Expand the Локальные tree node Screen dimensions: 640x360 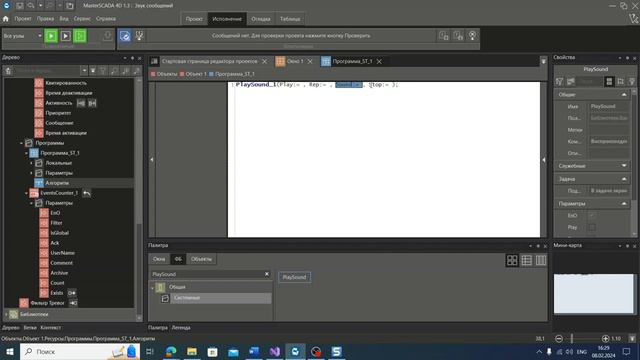31,163
